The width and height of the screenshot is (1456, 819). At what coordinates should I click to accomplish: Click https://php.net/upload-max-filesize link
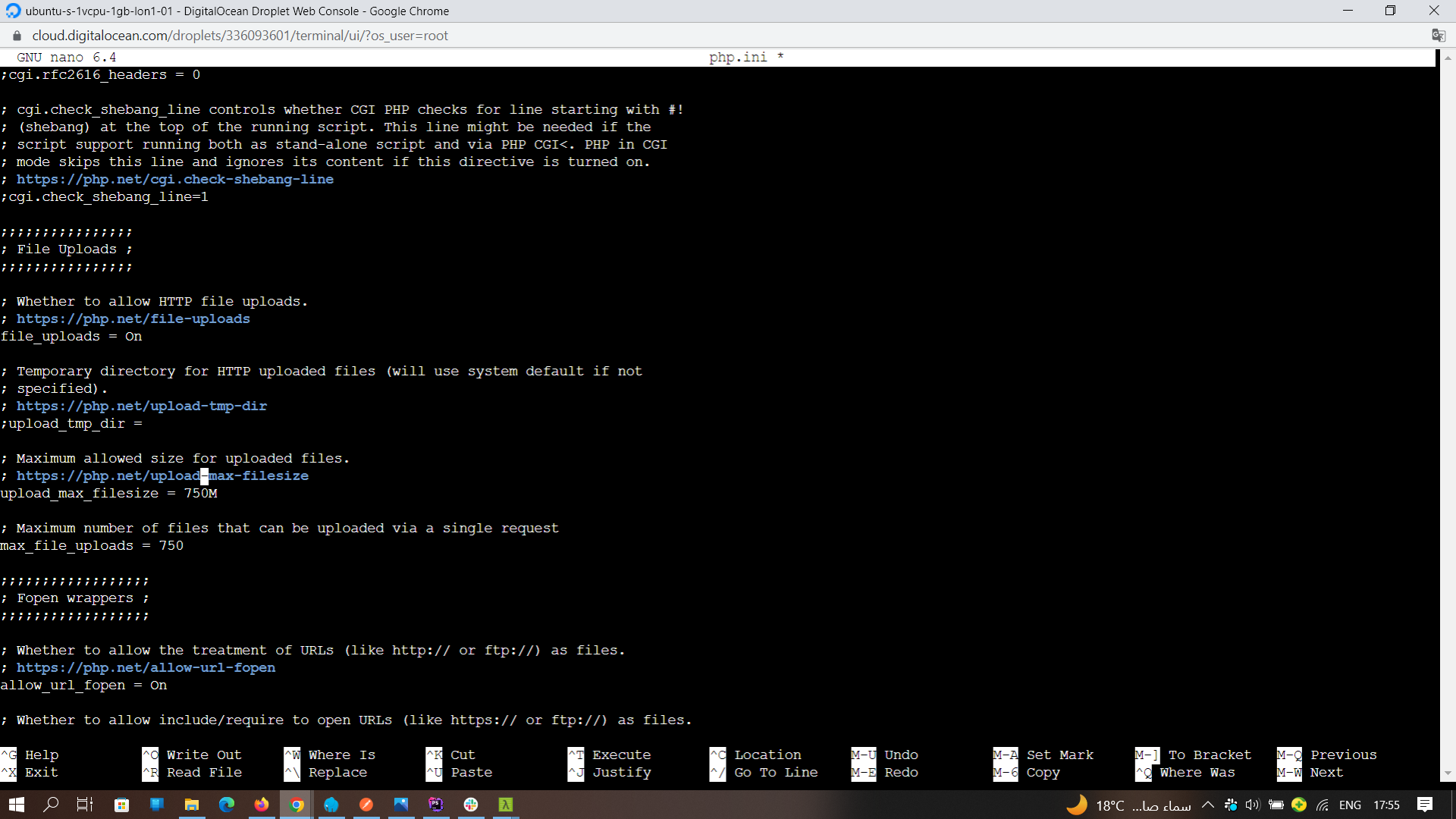(162, 475)
